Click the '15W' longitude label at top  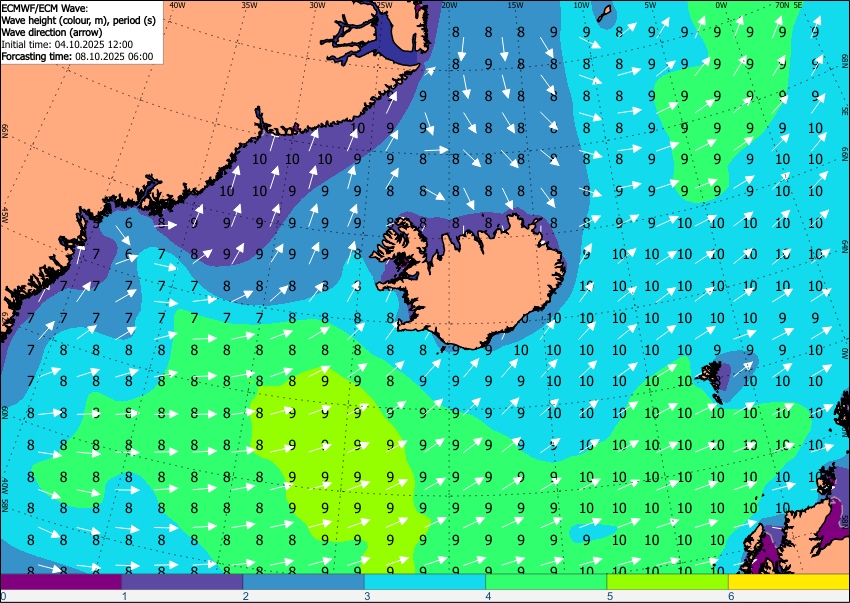point(516,5)
